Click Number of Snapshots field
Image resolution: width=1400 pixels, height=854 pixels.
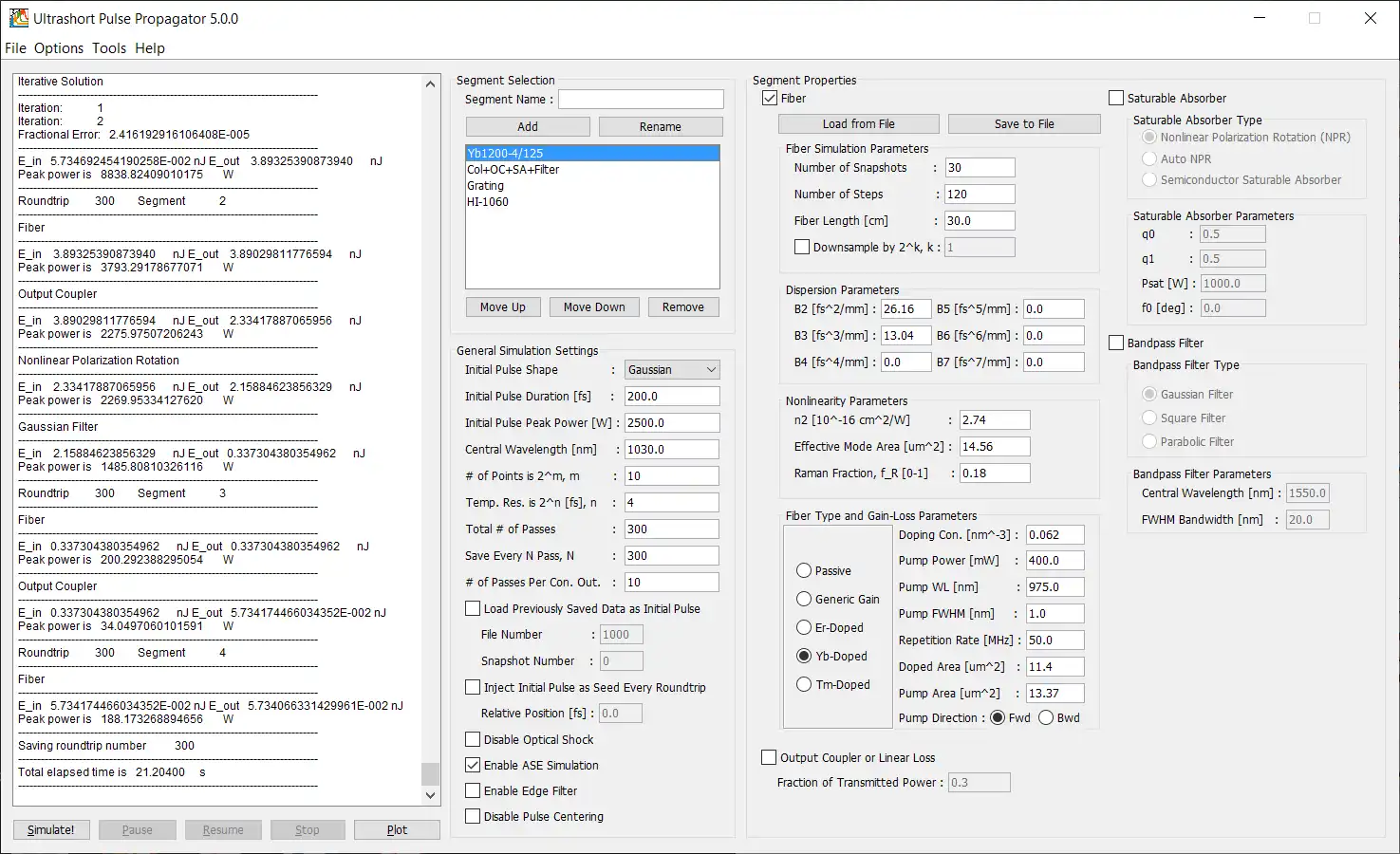pyautogui.click(x=980, y=168)
